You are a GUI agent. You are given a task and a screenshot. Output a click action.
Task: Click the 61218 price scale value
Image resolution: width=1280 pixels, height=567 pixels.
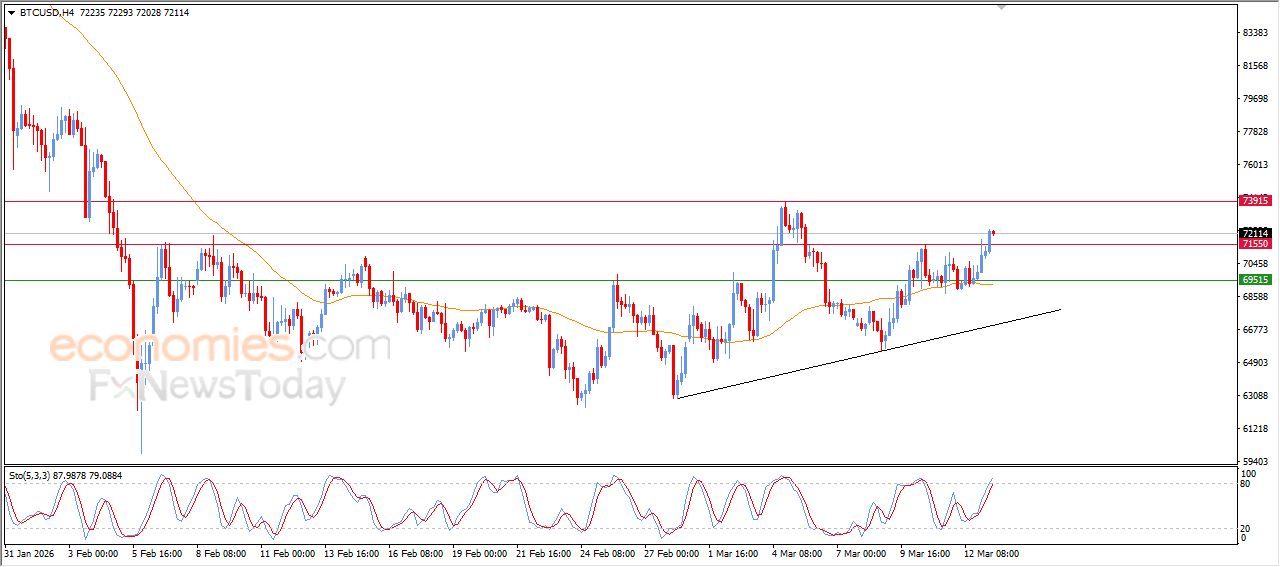[x=1255, y=429]
